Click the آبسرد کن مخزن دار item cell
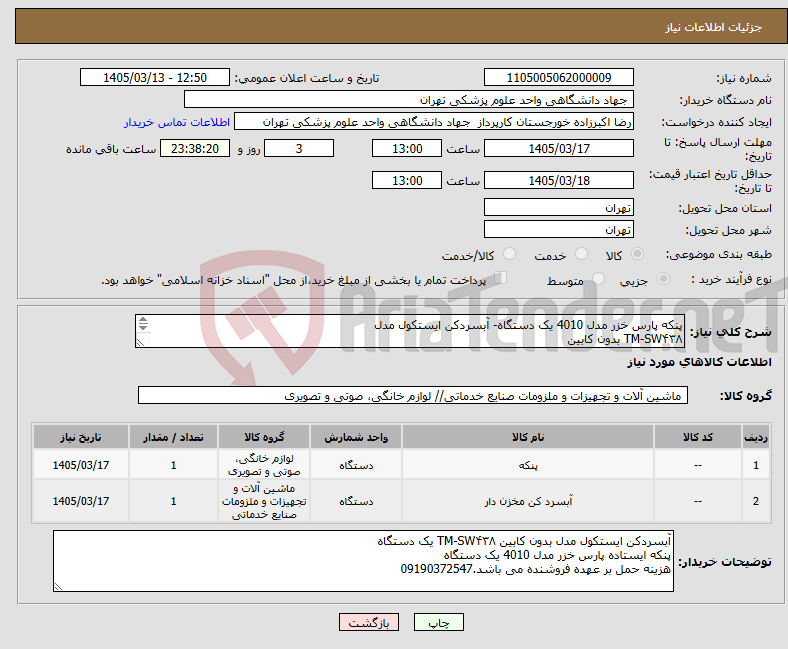The height and width of the screenshot is (649, 788). [x=528, y=501]
